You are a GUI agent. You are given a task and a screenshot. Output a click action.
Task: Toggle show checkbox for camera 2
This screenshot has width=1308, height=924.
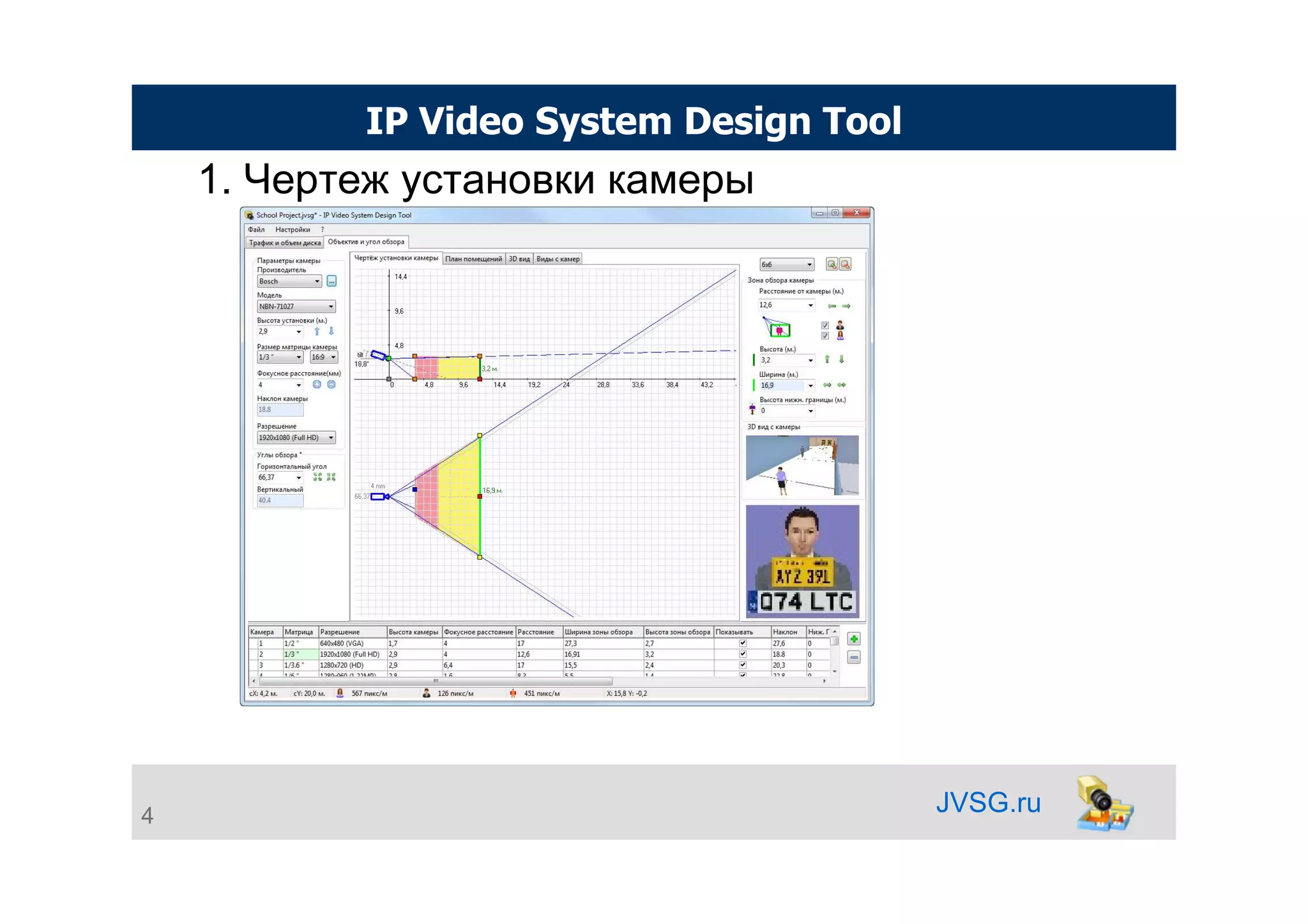[x=743, y=654]
